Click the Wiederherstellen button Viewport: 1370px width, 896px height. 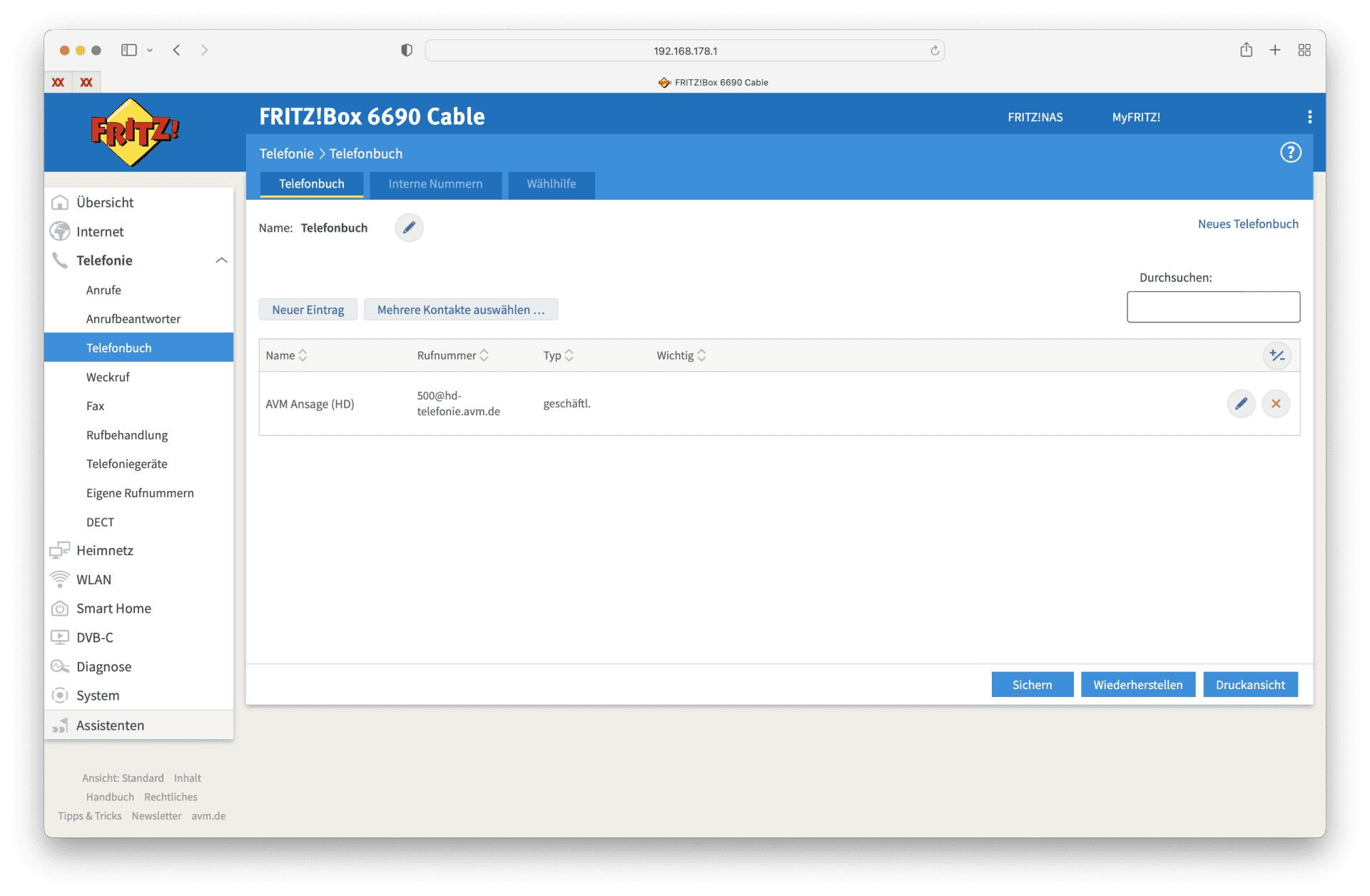(1138, 685)
